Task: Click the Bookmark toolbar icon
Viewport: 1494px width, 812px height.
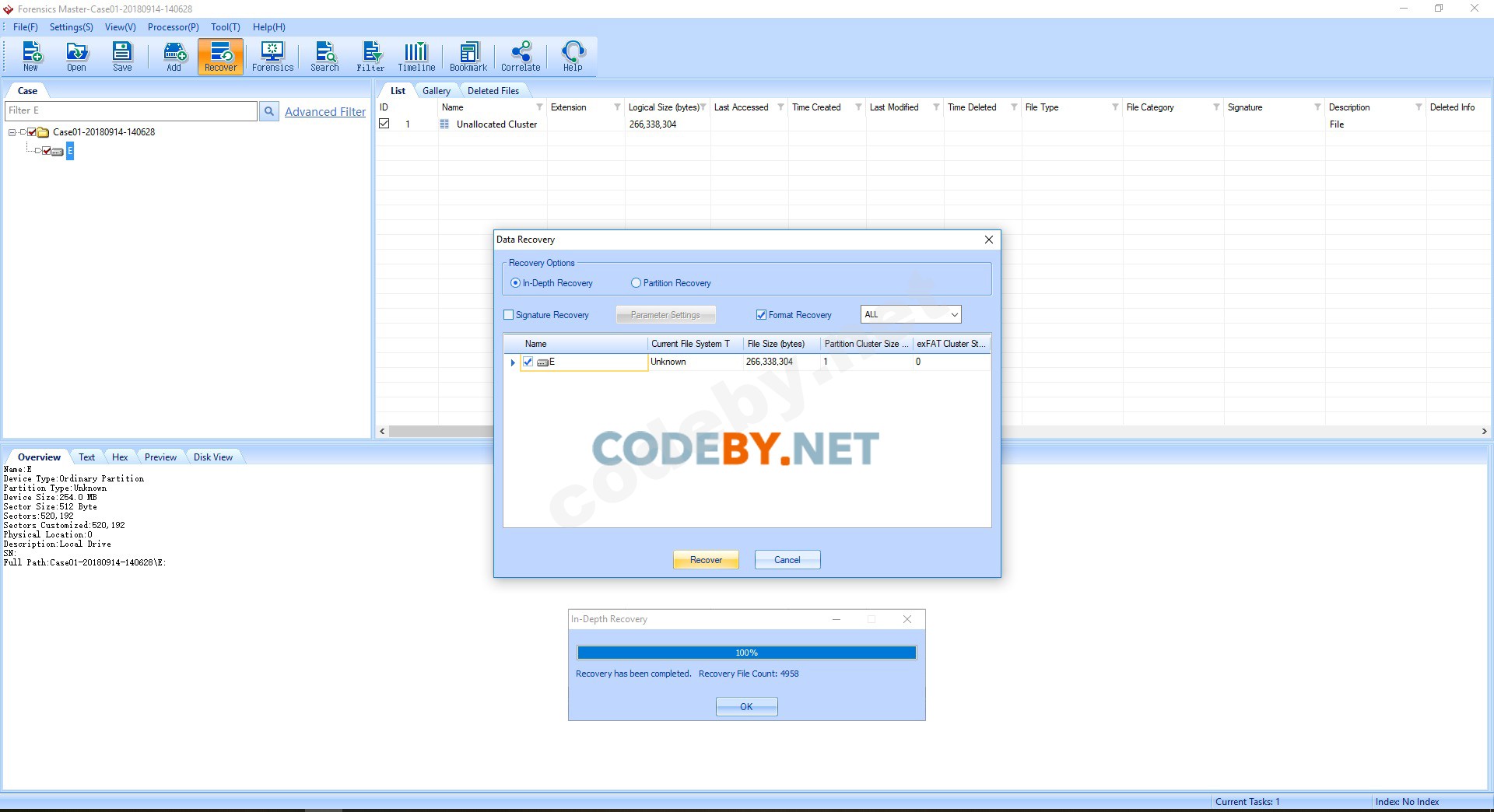Action: click(x=468, y=57)
